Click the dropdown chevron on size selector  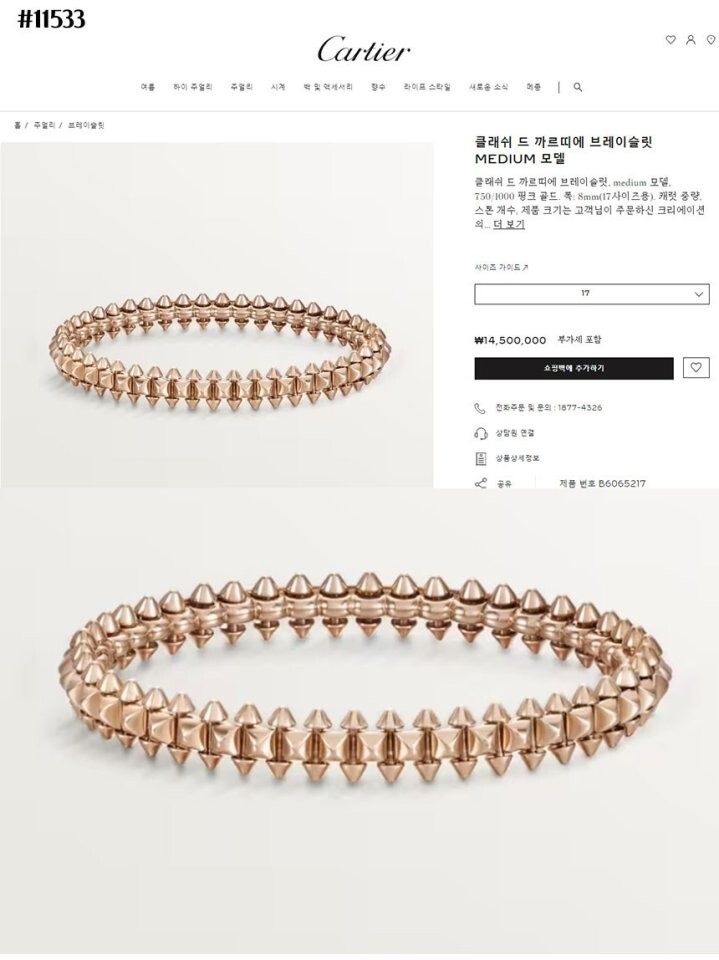(698, 294)
